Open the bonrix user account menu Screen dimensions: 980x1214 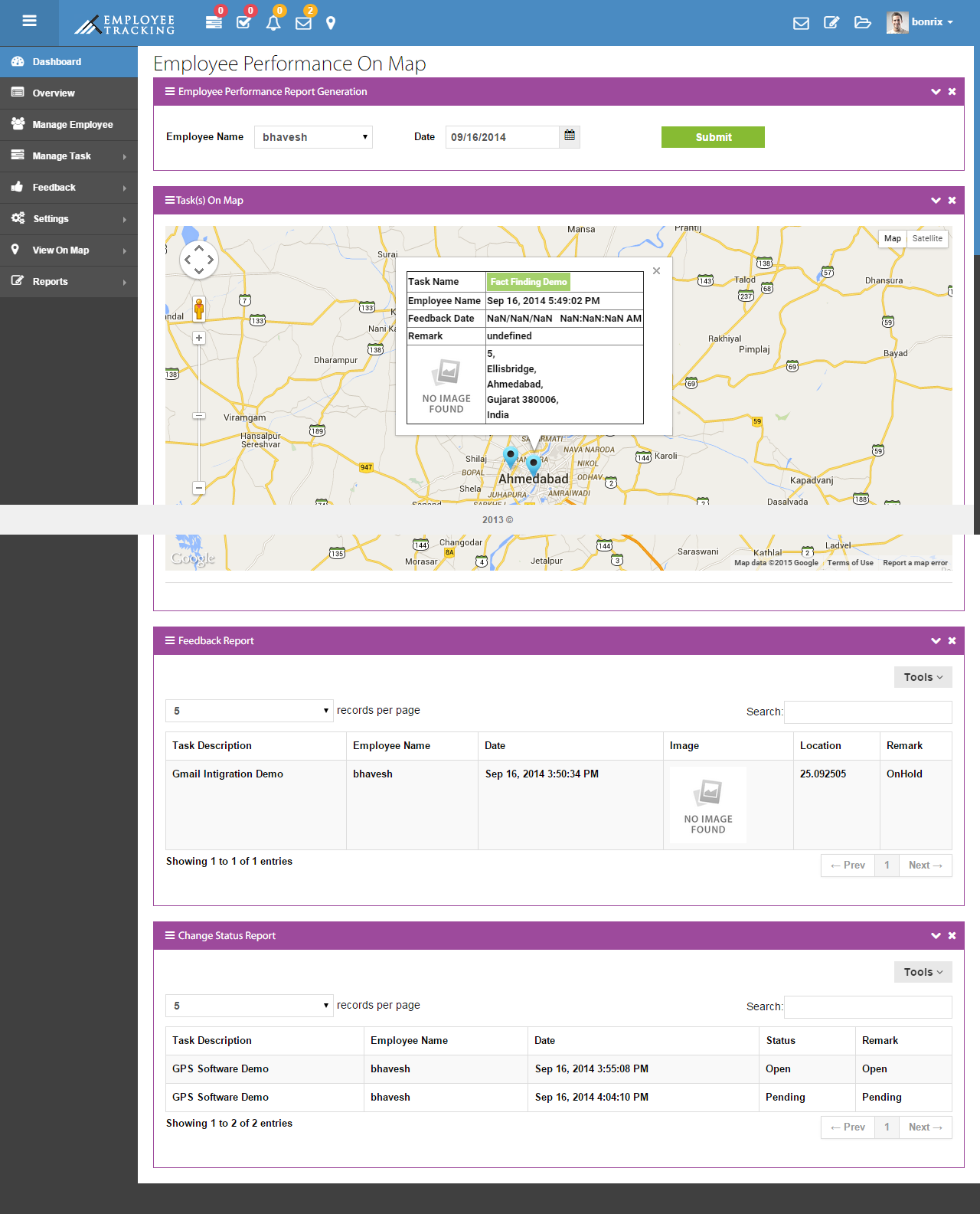tap(921, 22)
